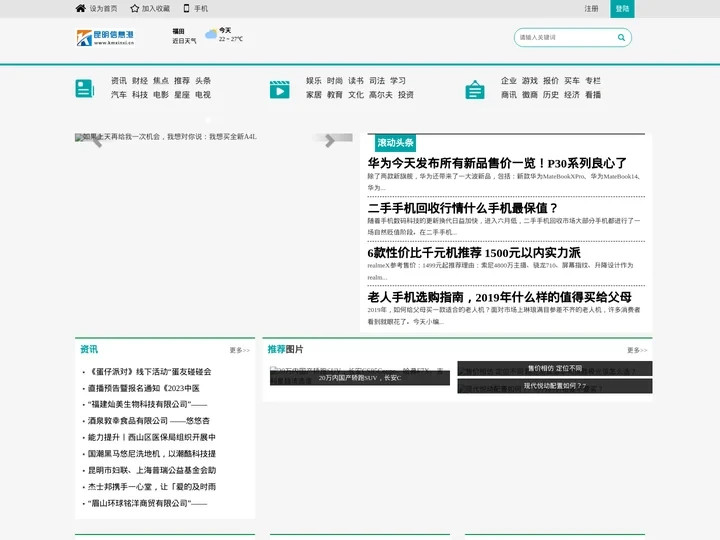
Task: Open the 经济 category link
Action: coord(572,95)
